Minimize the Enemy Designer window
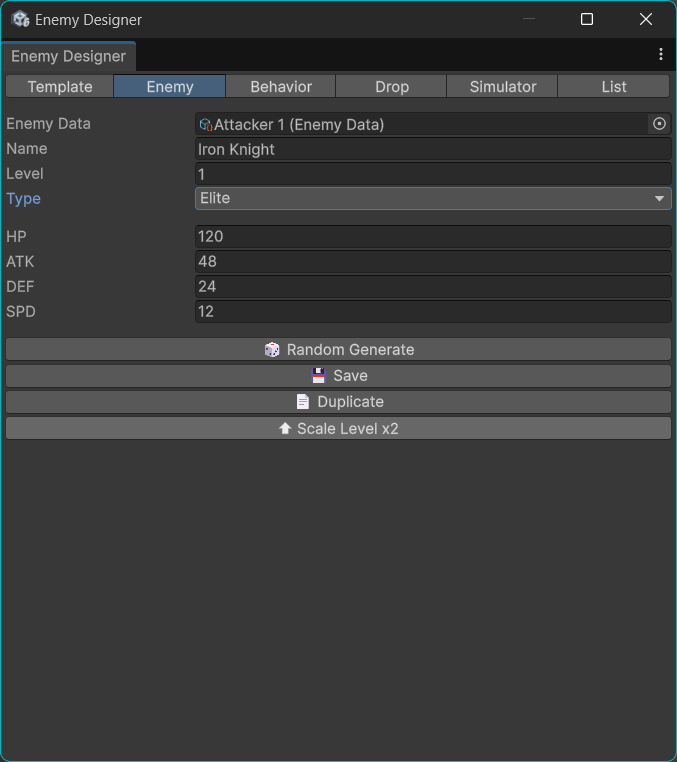 click(529, 19)
